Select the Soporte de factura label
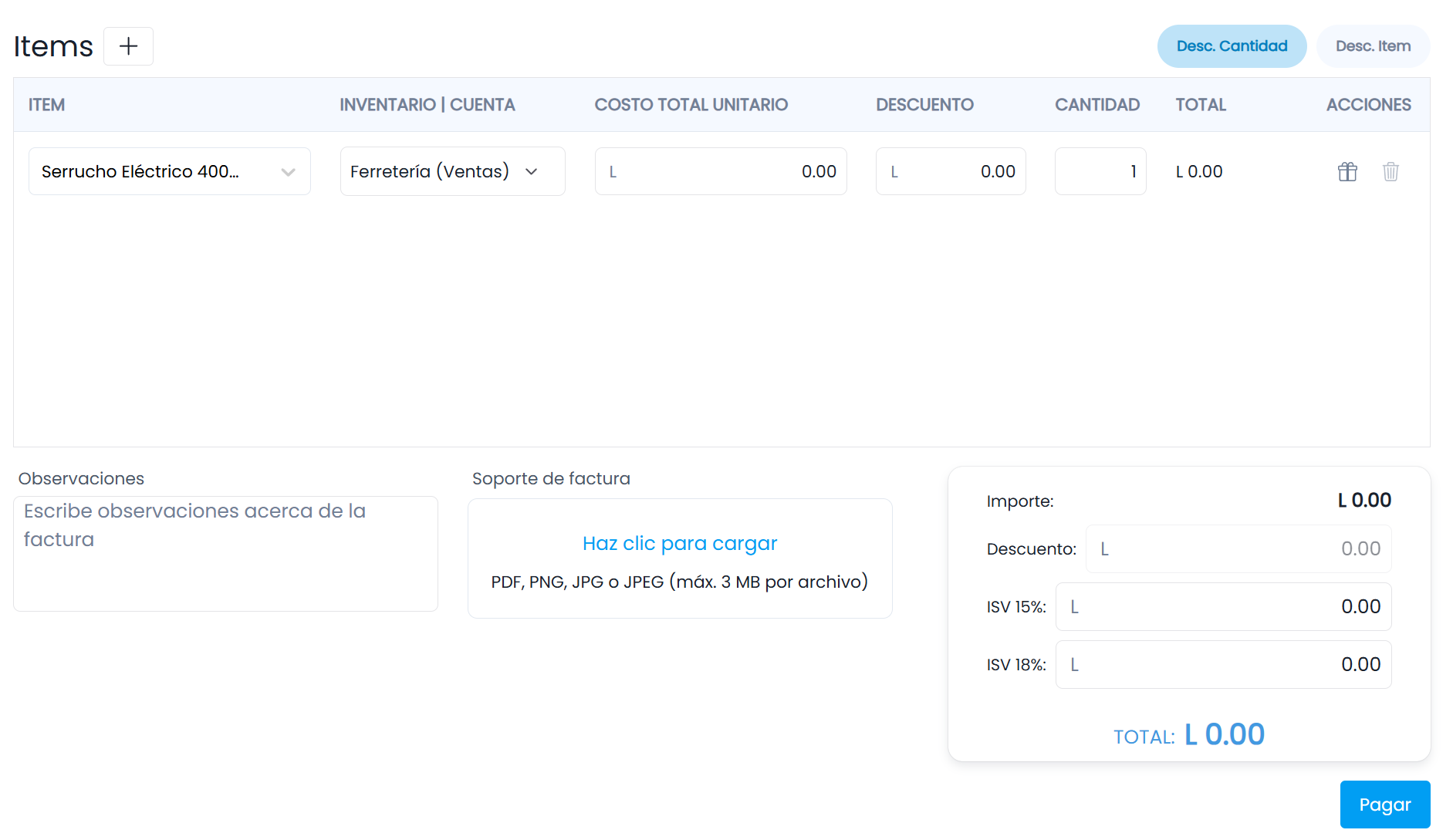This screenshot has height=840, width=1453. click(x=551, y=478)
